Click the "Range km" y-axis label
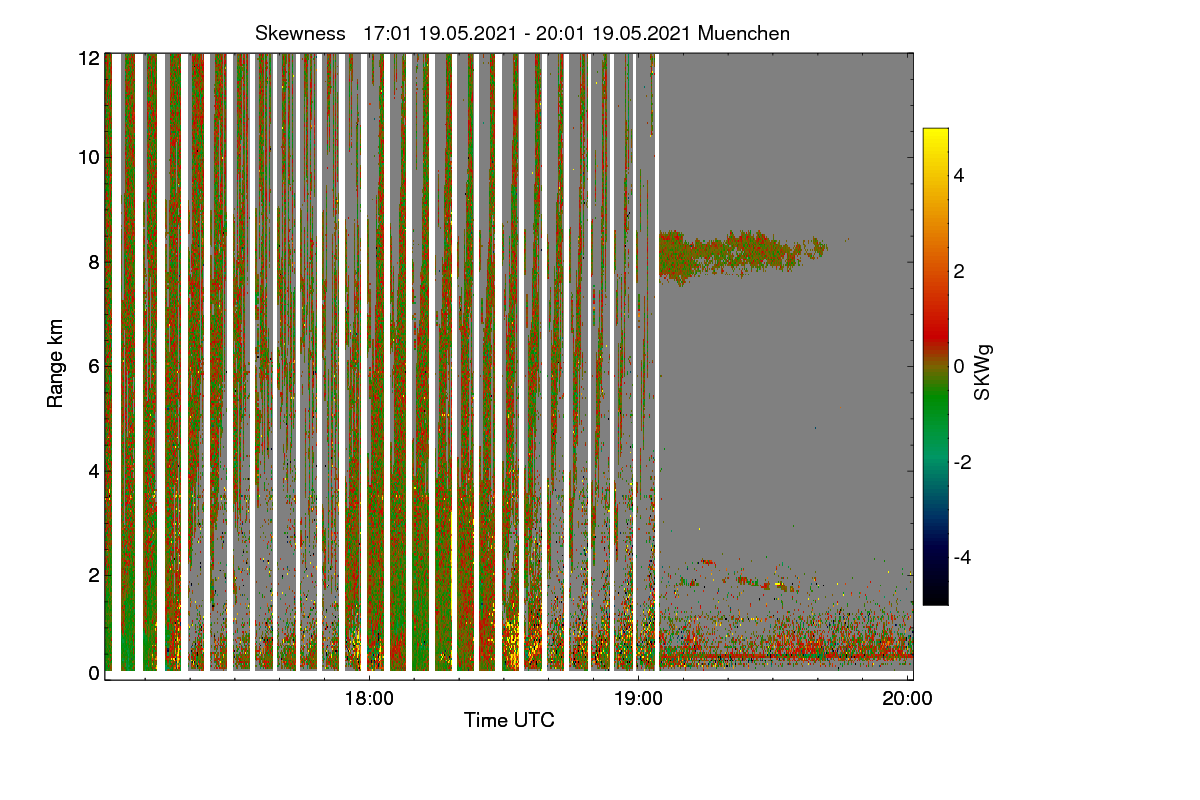The width and height of the screenshot is (1200, 800). [56, 365]
